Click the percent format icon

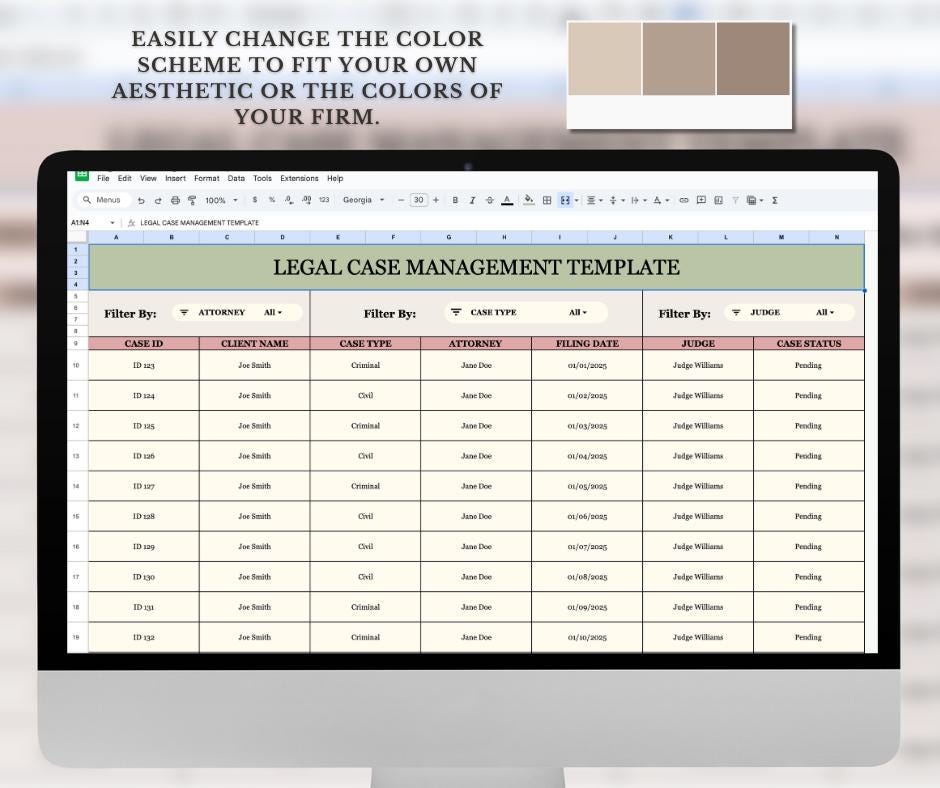pyautogui.click(x=270, y=200)
